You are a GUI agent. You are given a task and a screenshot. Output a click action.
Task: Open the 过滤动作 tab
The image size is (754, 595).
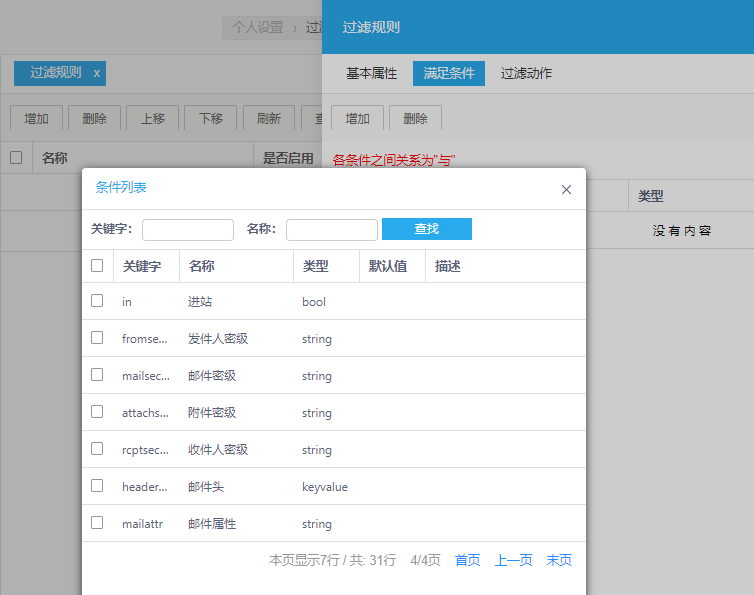coord(526,74)
